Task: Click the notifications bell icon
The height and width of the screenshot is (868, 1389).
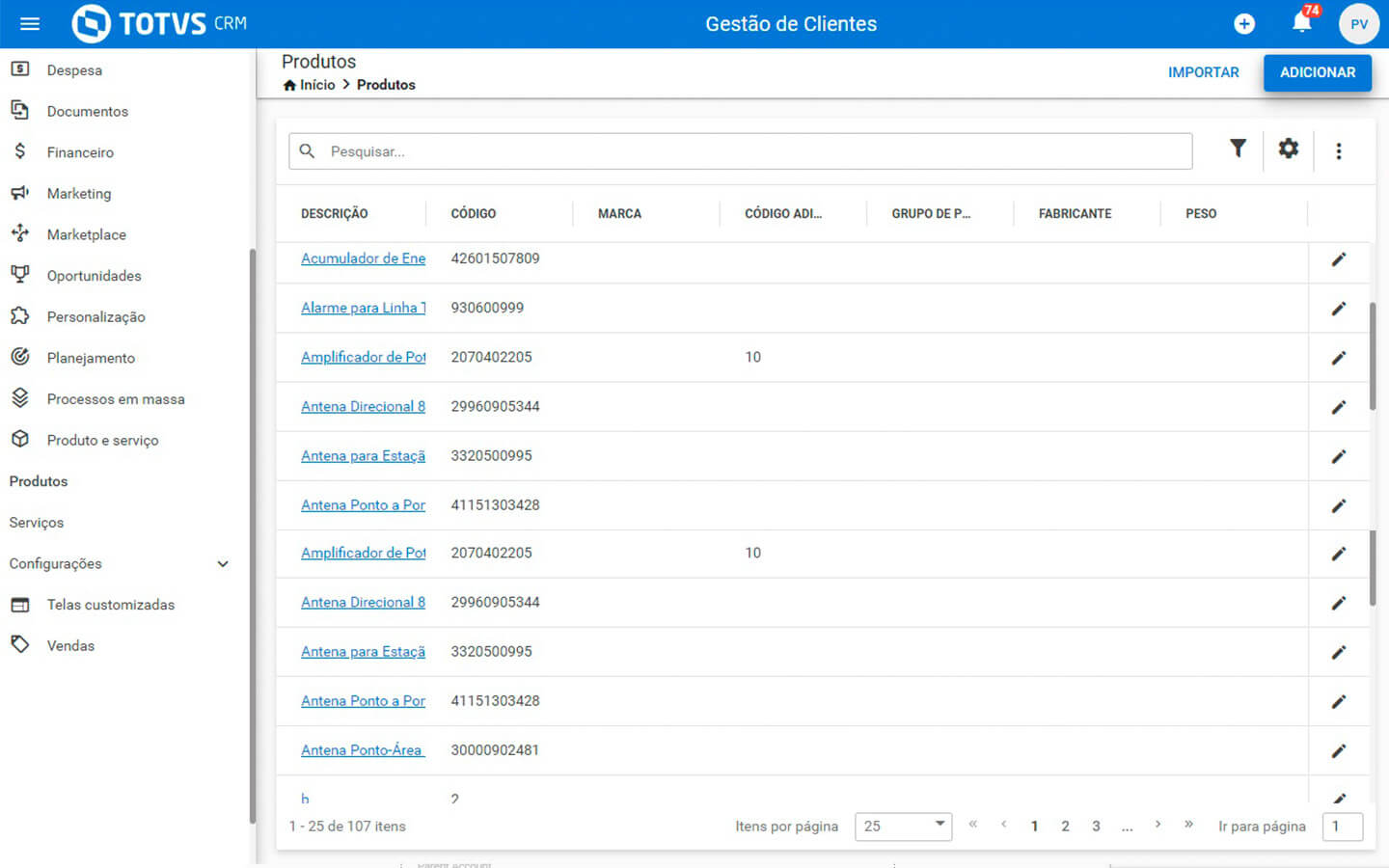Action: 1301,23
